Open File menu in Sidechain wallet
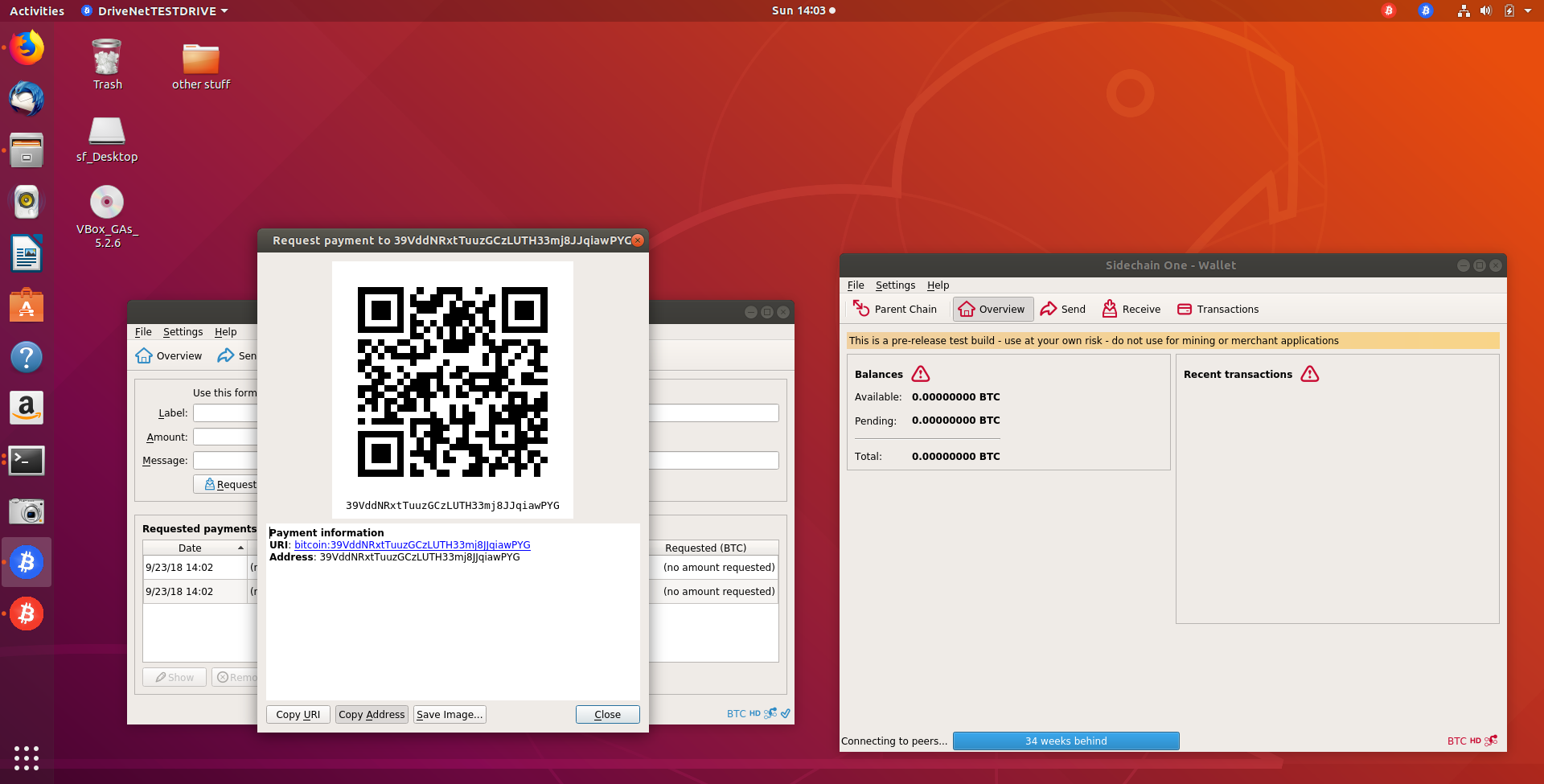 [x=856, y=285]
